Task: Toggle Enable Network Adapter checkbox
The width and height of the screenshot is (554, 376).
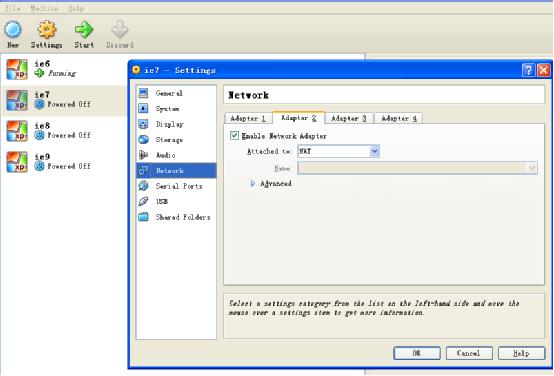Action: click(234, 136)
